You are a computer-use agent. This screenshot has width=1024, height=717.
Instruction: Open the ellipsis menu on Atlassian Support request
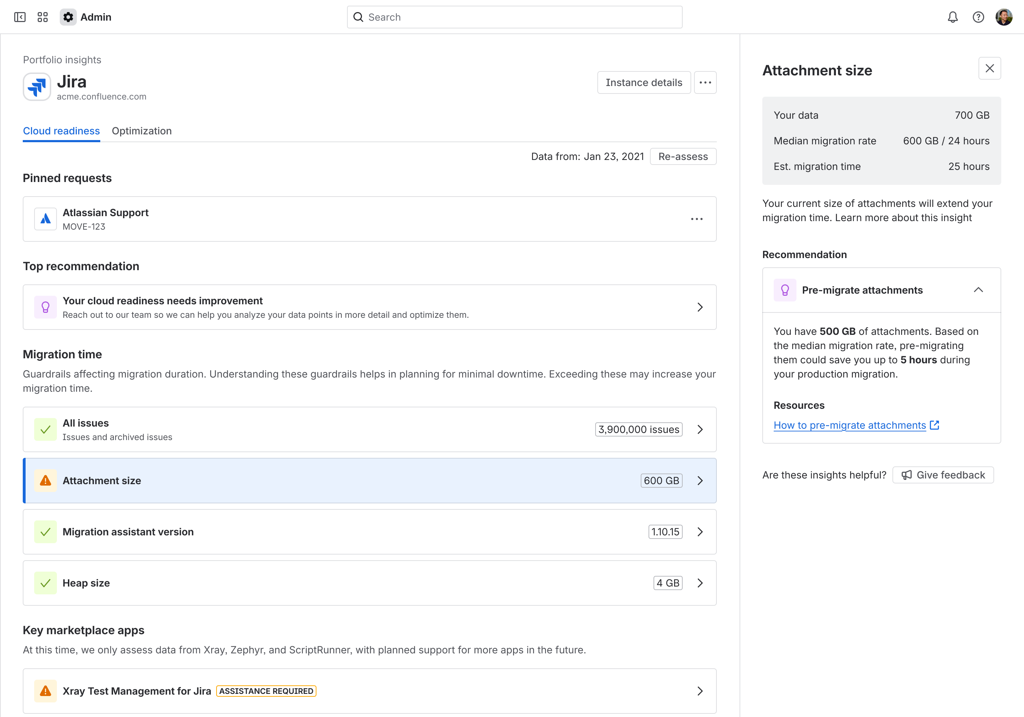coord(696,218)
